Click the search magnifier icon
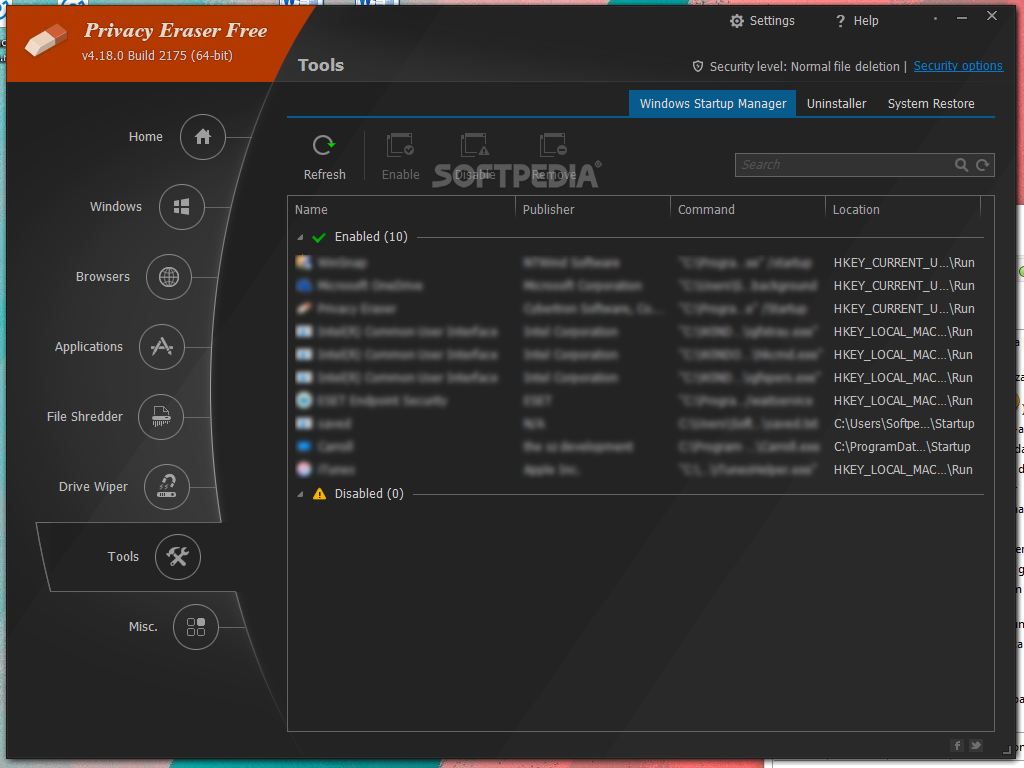 (x=961, y=165)
